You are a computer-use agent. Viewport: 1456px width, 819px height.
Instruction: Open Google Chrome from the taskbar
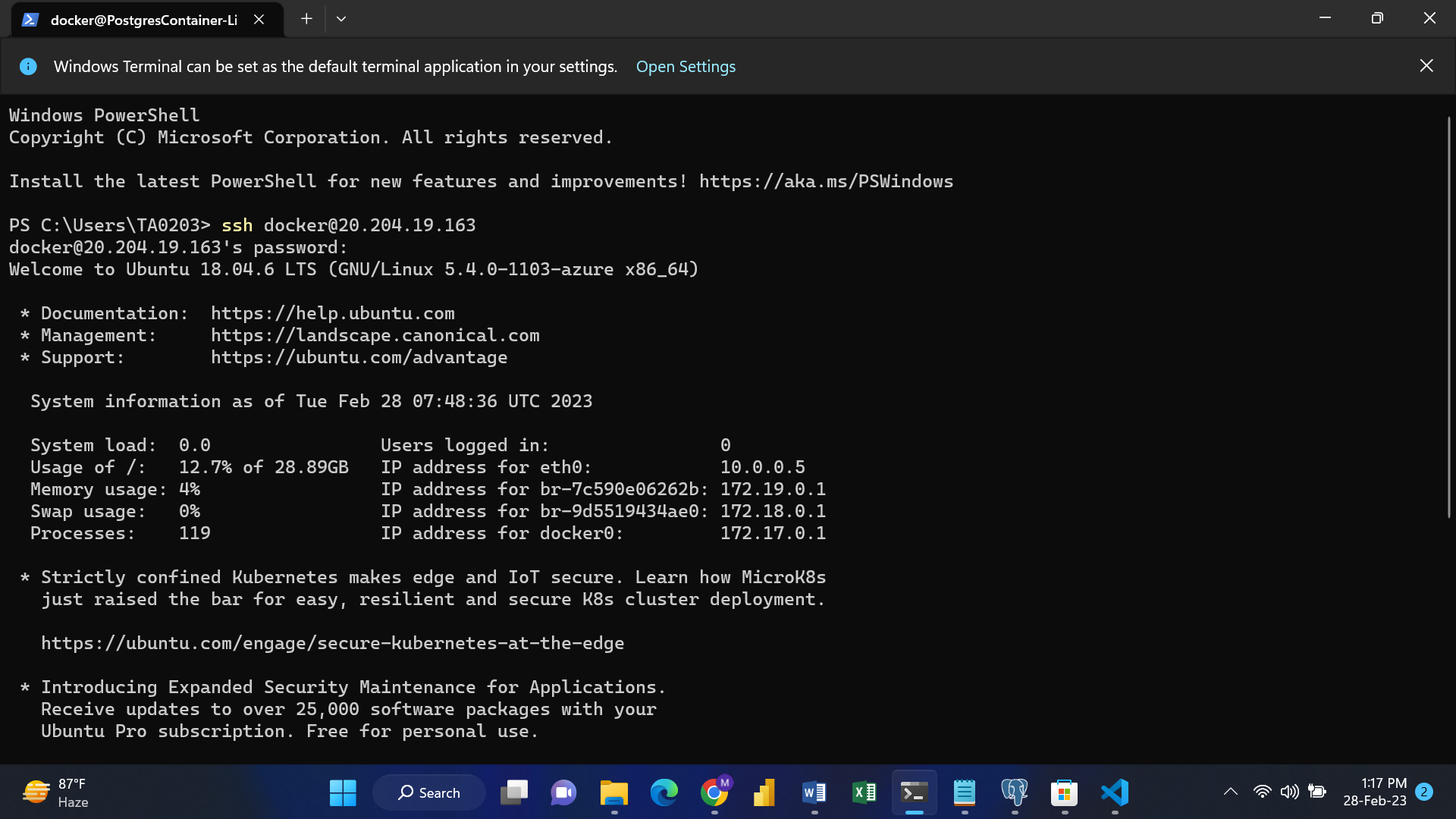pyautogui.click(x=714, y=792)
